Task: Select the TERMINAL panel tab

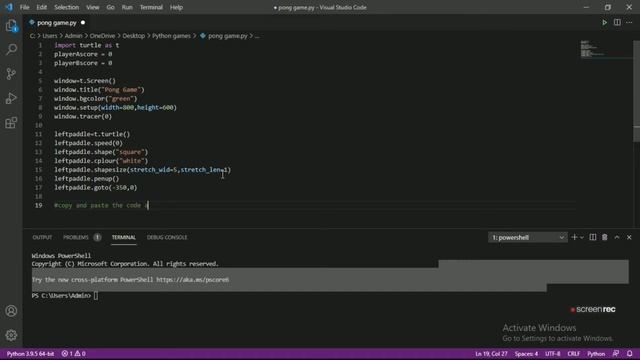Action: click(124, 237)
